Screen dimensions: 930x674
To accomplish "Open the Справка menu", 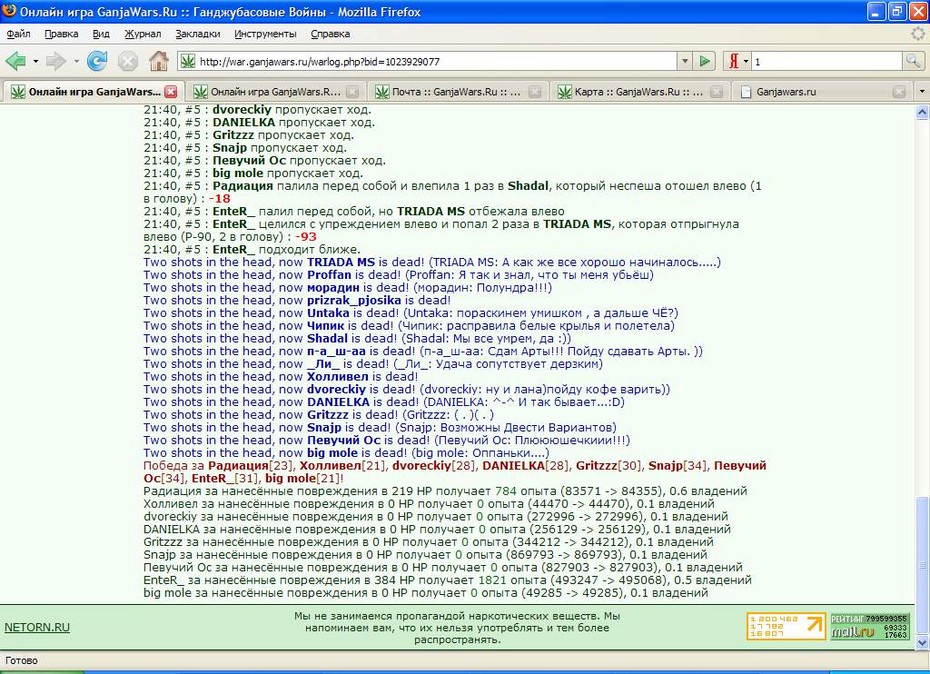I will [330, 34].
